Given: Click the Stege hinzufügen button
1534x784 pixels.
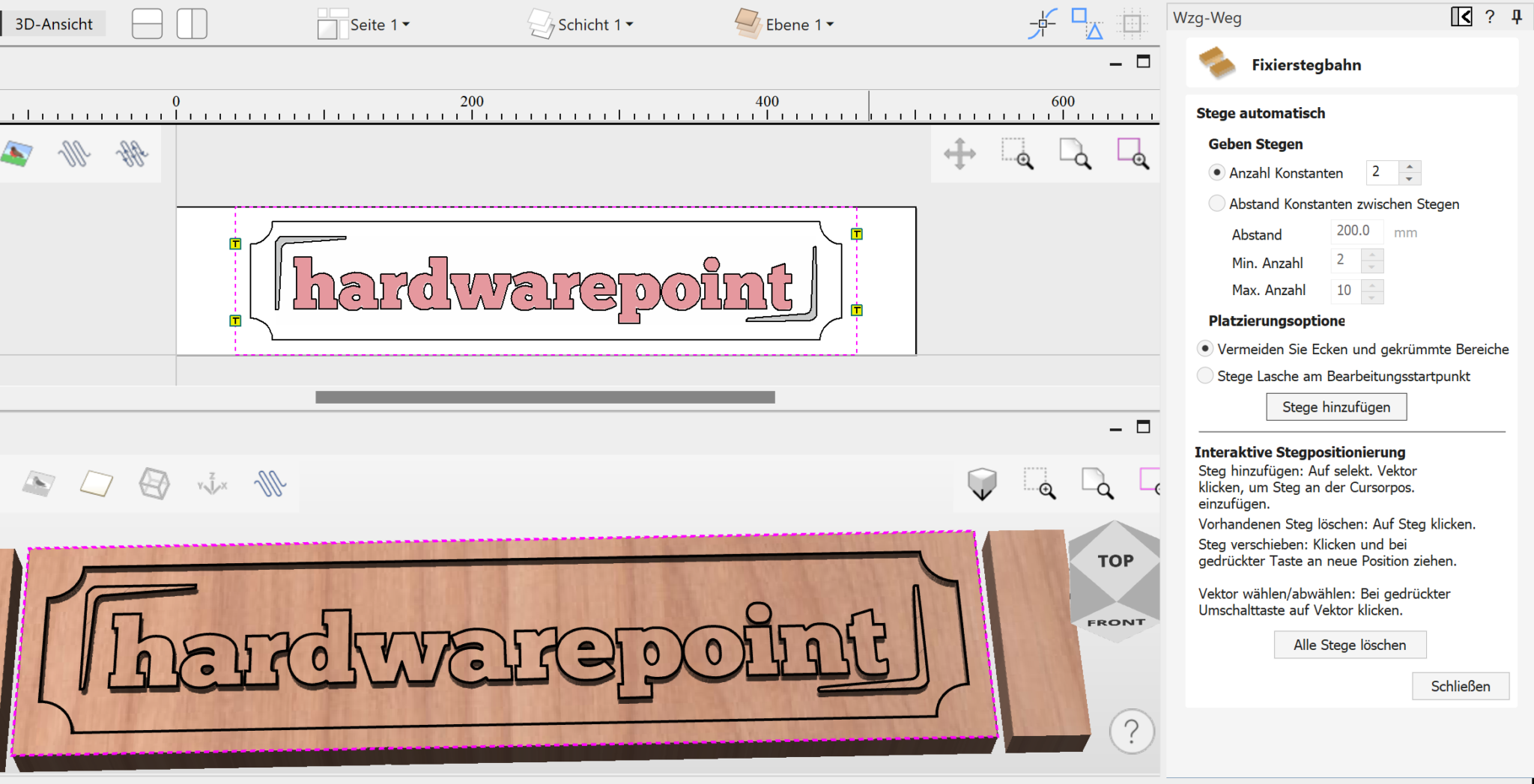Looking at the screenshot, I should [1336, 407].
